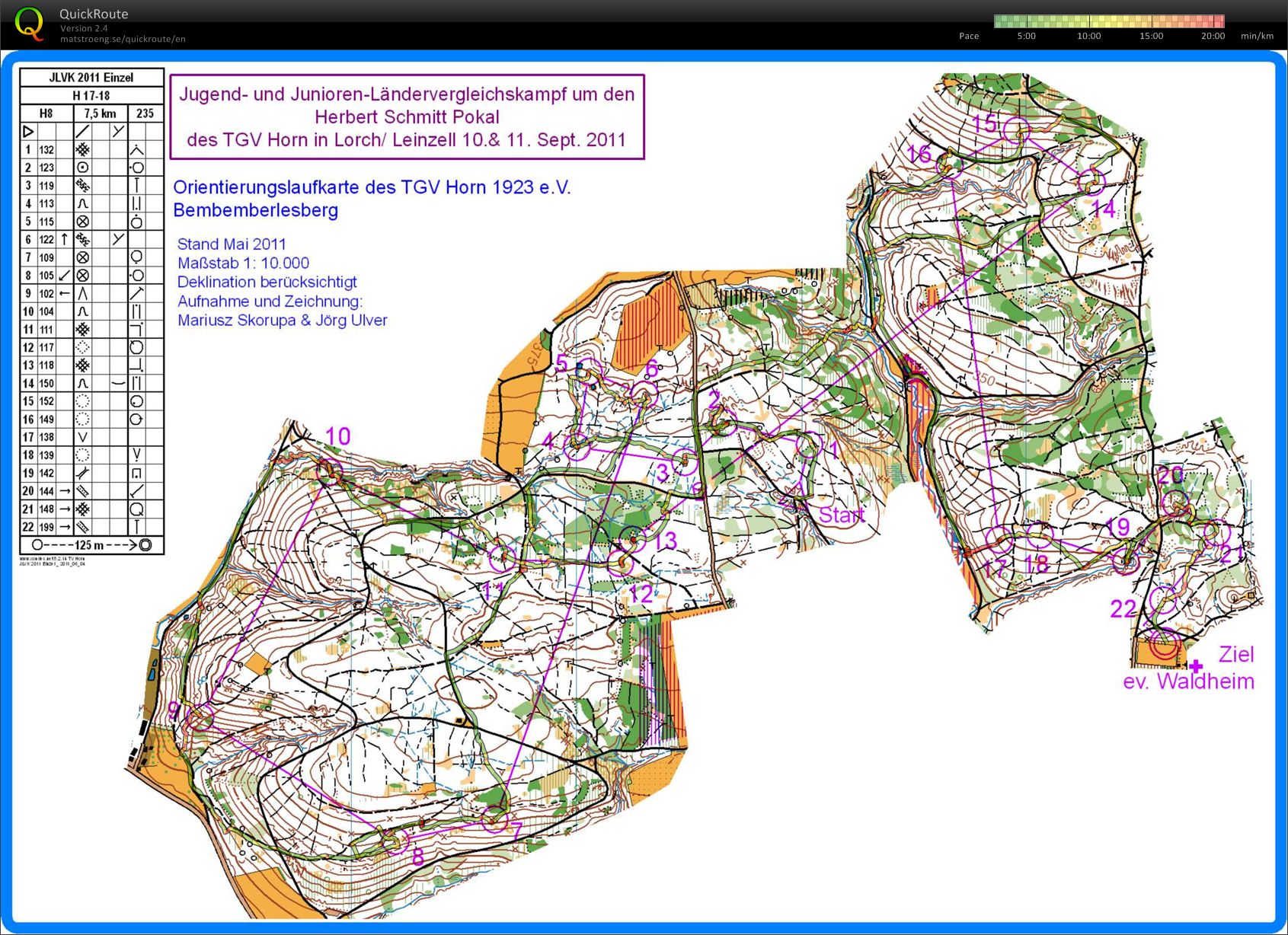Screen dimensions: 1288x935
Task: Click the purple plus marker beside Ziel
Action: [1196, 666]
